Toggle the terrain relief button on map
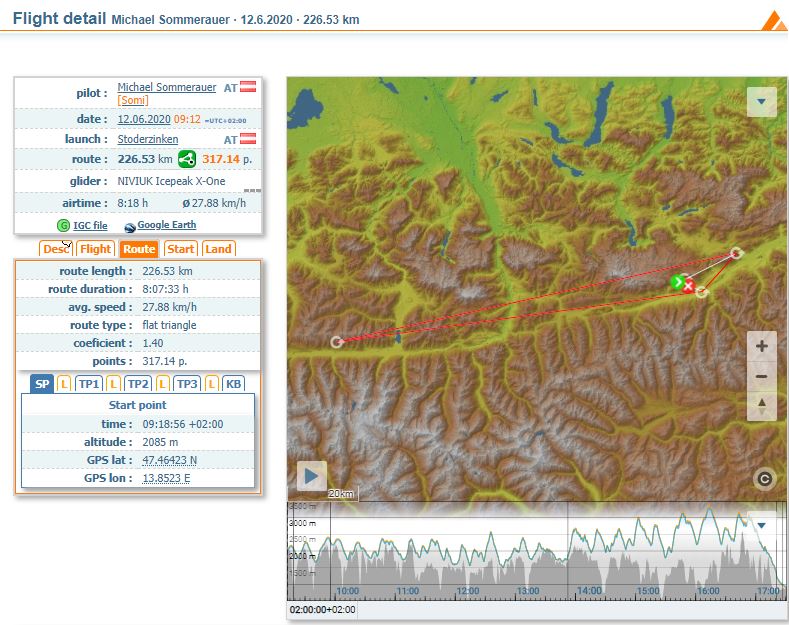Screen dimensions: 789x625 (x=762, y=406)
